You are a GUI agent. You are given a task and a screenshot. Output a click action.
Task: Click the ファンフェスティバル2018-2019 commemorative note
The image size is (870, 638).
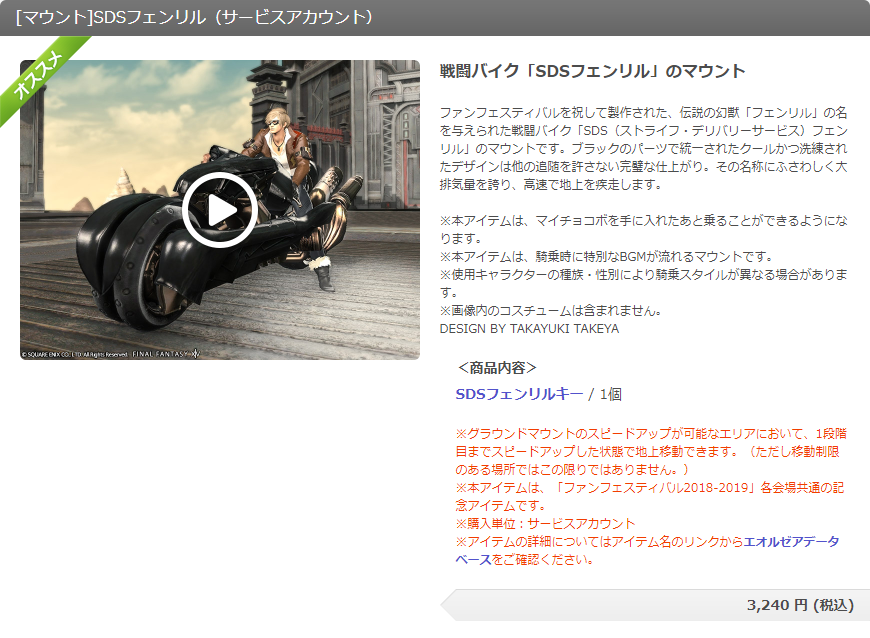[650, 497]
